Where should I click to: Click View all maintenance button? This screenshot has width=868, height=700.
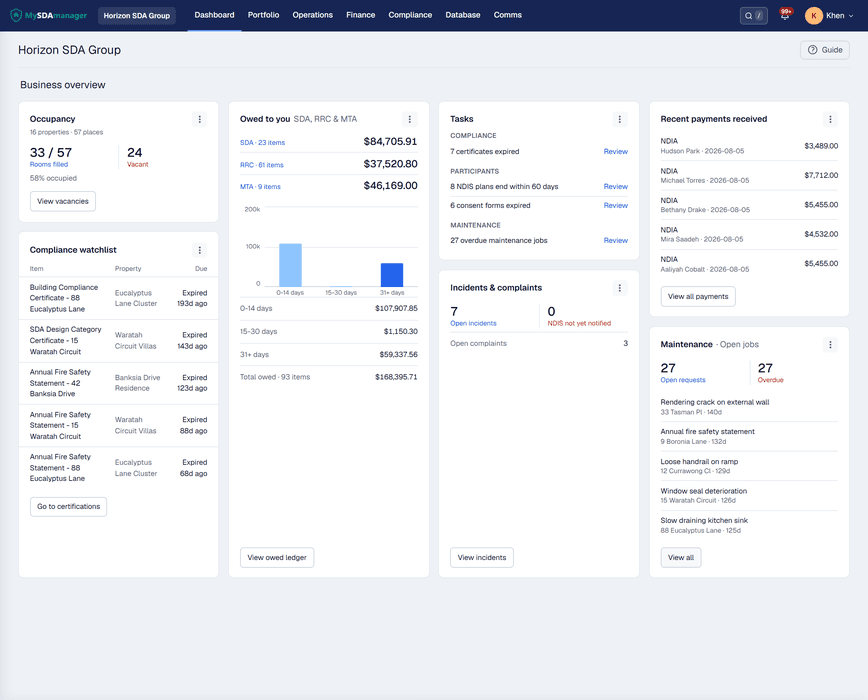tap(681, 557)
